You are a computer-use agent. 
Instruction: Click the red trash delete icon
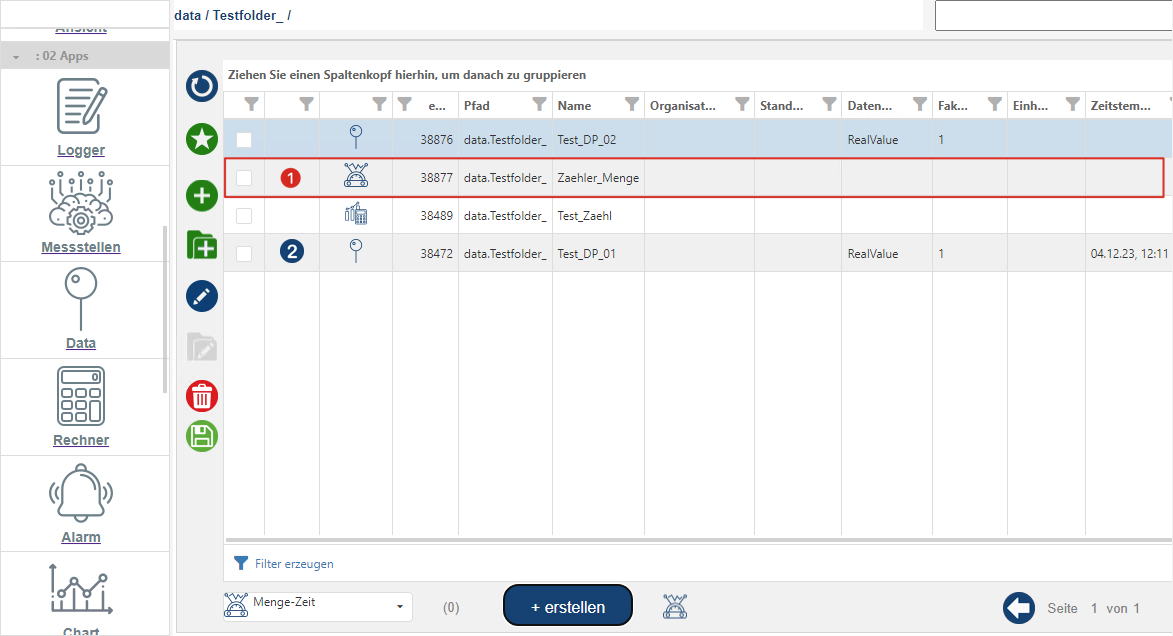(x=202, y=397)
